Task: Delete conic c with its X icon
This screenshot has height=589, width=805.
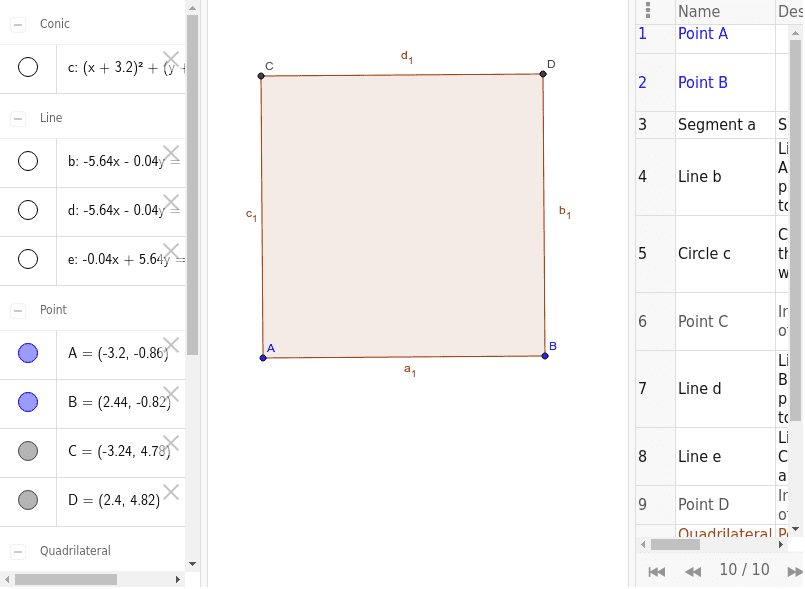Action: coord(171,60)
